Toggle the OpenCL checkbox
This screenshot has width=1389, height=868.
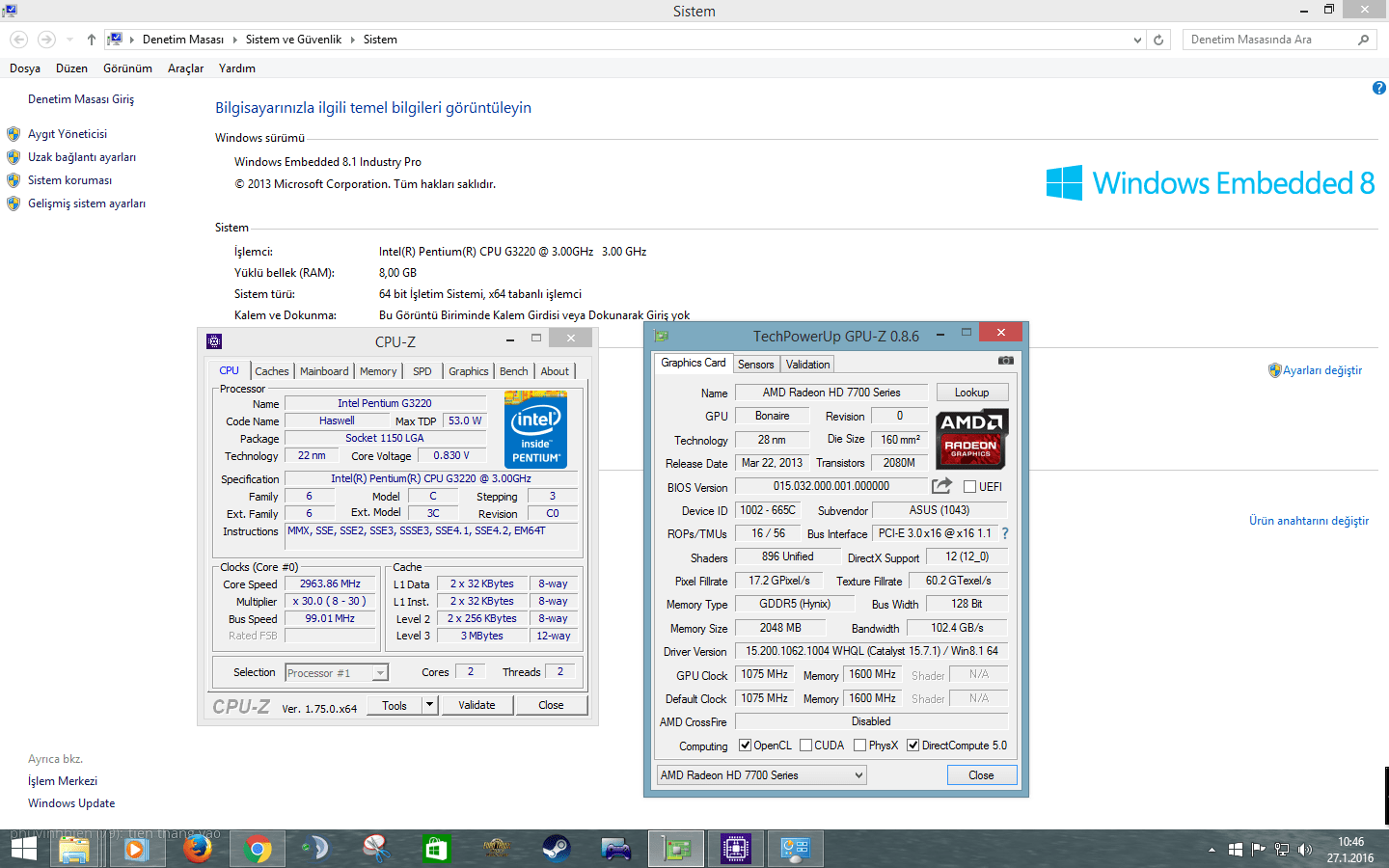[745, 746]
